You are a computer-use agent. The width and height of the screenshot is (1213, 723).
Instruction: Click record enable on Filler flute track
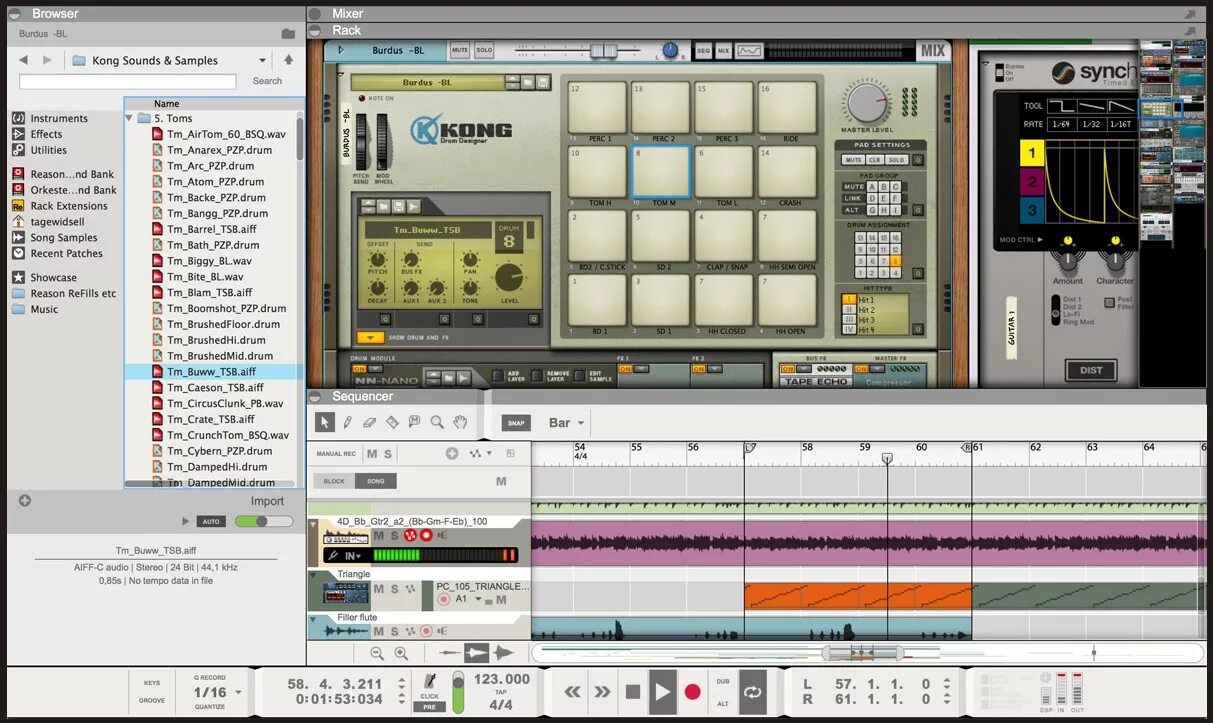(426, 631)
